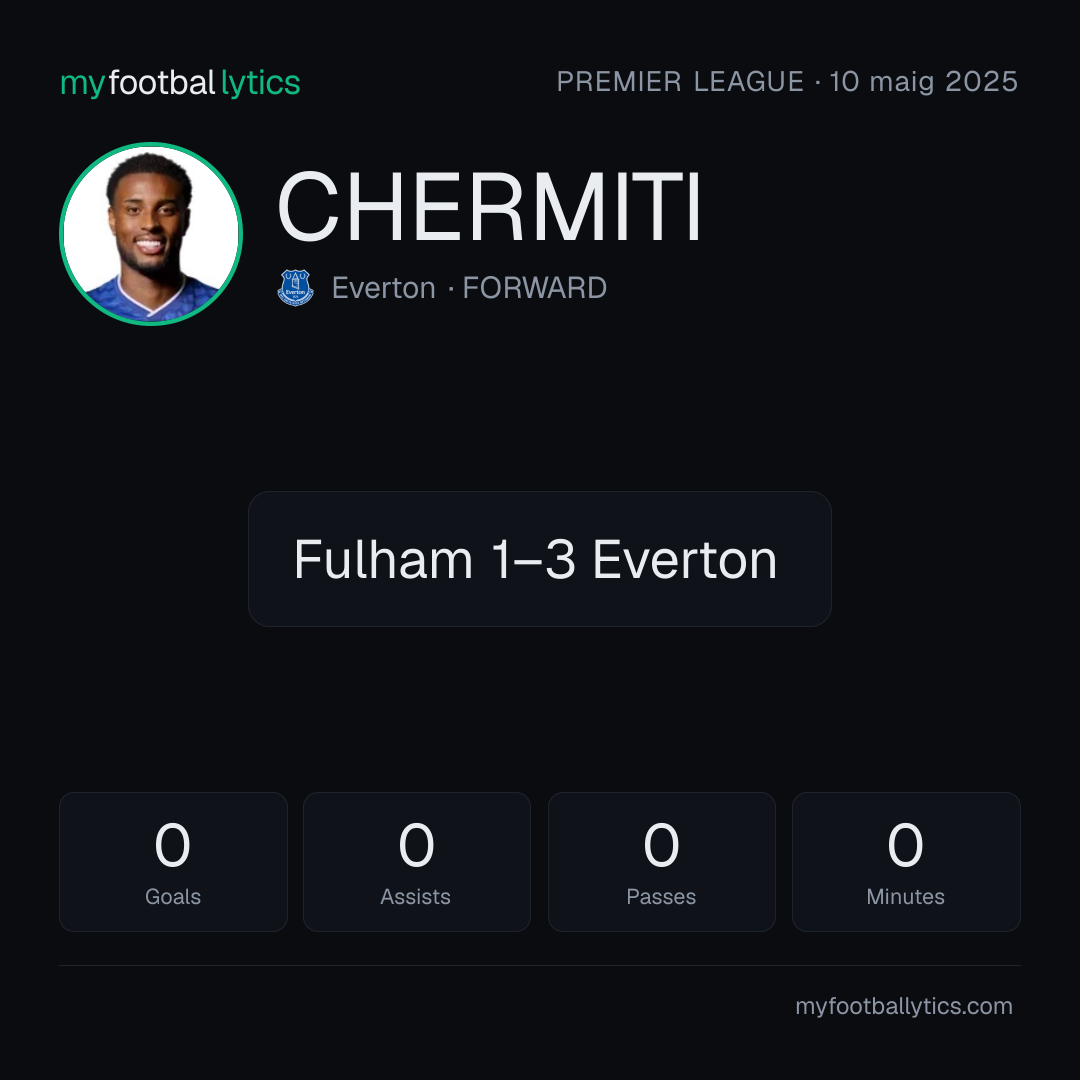Viewport: 1080px width, 1080px height.
Task: Click the FORWARD position label
Action: coord(534,288)
